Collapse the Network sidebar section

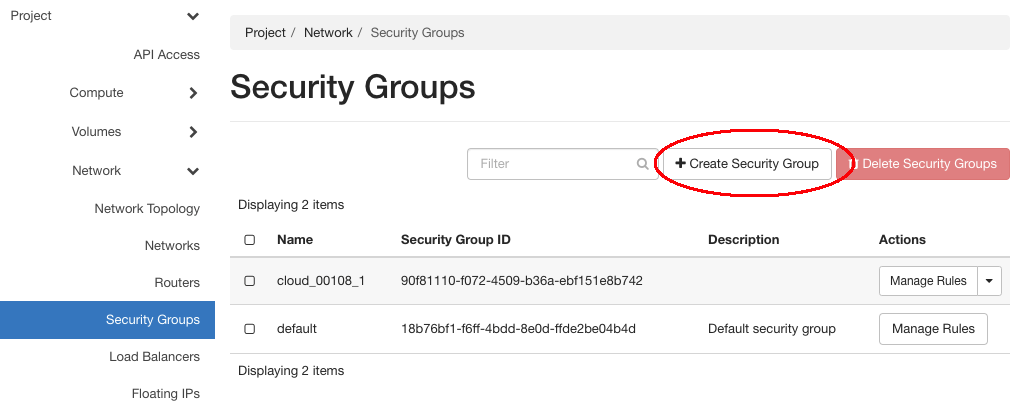click(x=193, y=171)
